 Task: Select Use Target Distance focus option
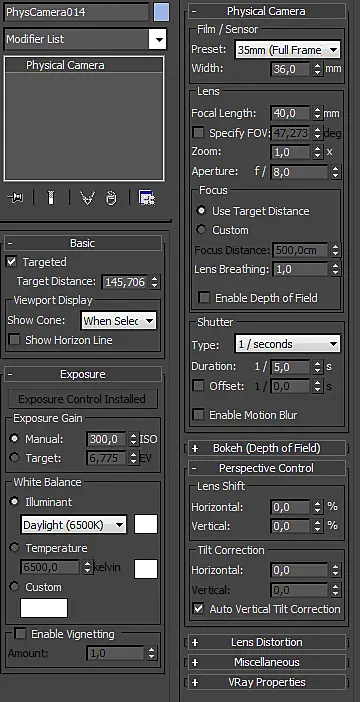201,210
